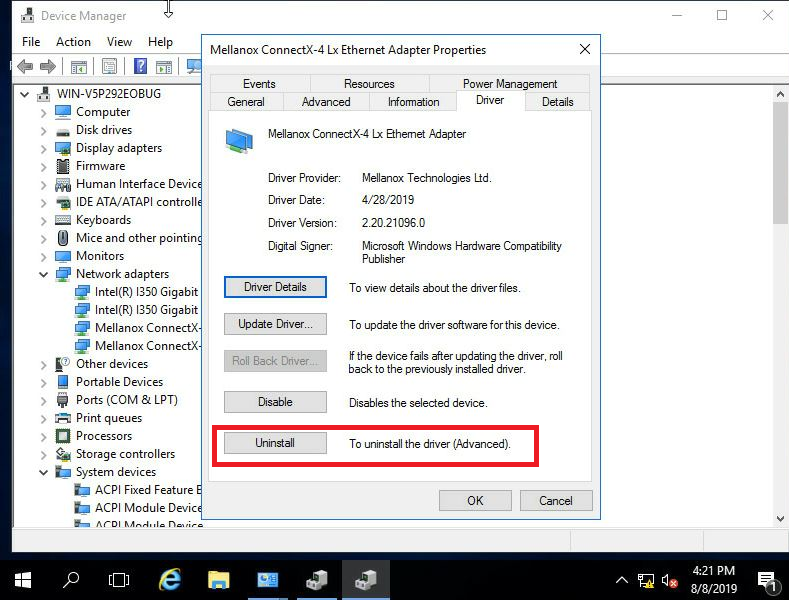
Task: Show hidden tray icons chevron
Action: (x=621, y=580)
